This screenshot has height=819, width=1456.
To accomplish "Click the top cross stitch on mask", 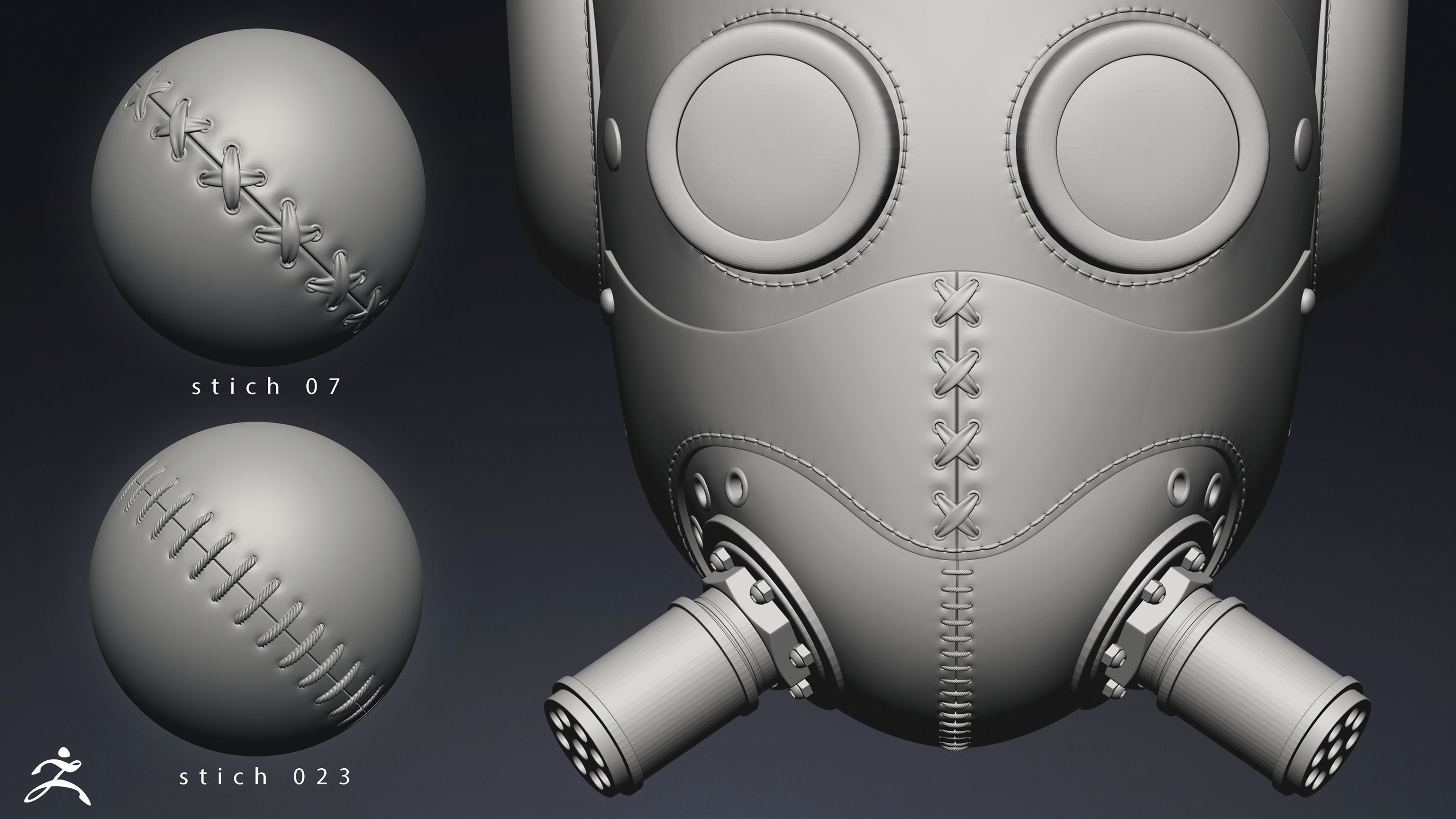I will pyautogui.click(x=956, y=302).
